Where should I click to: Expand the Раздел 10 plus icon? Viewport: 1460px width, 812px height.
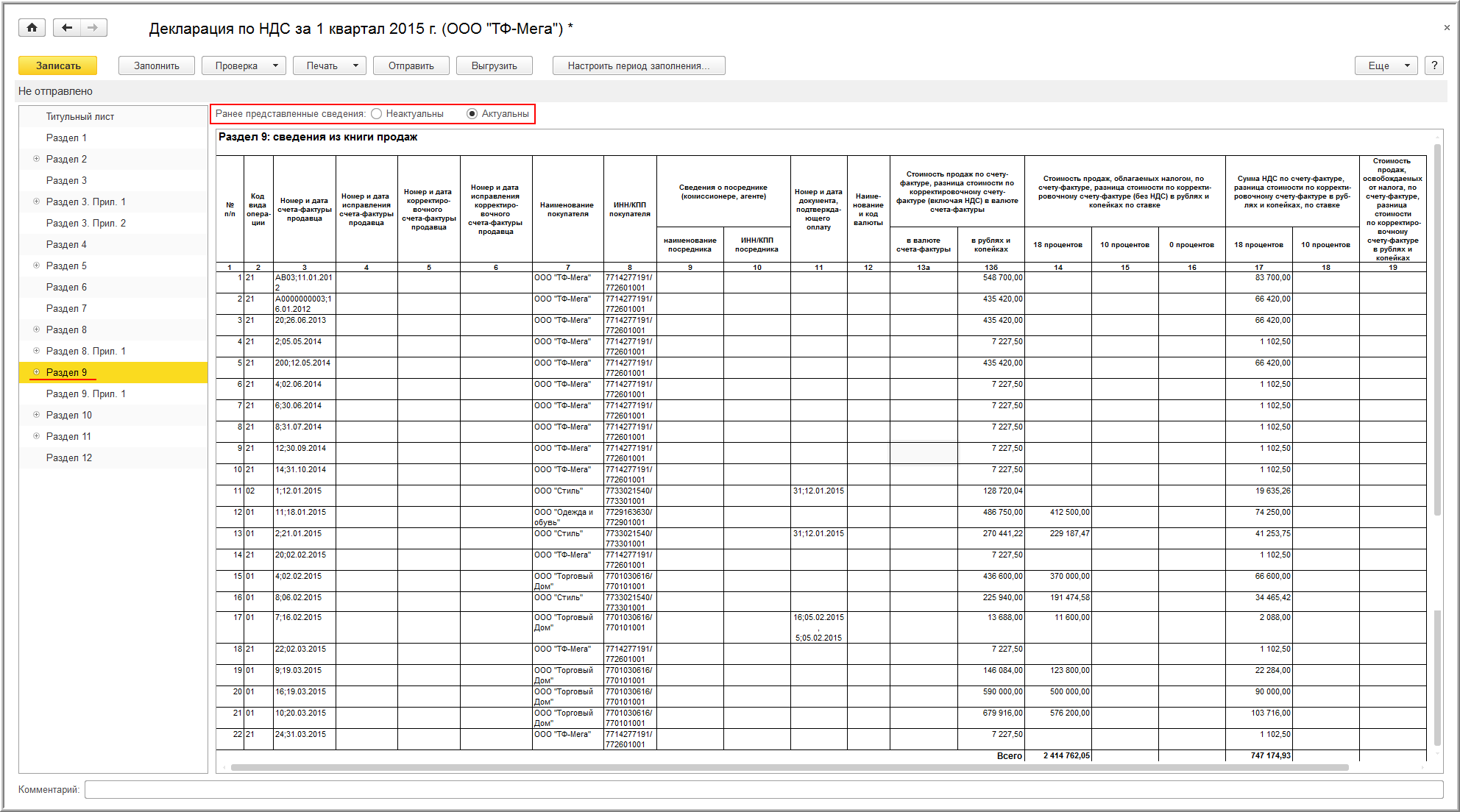tap(36, 415)
